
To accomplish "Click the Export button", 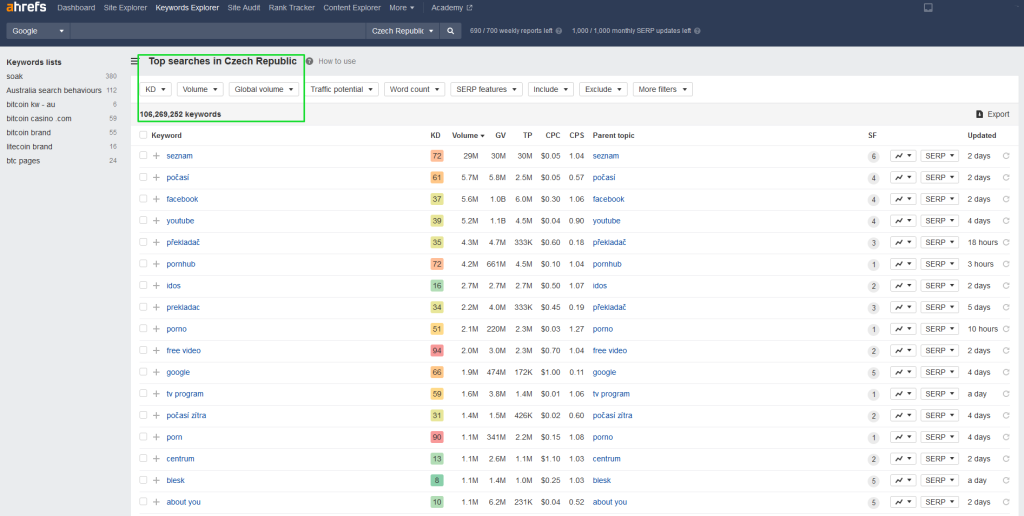I will click(x=993, y=114).
